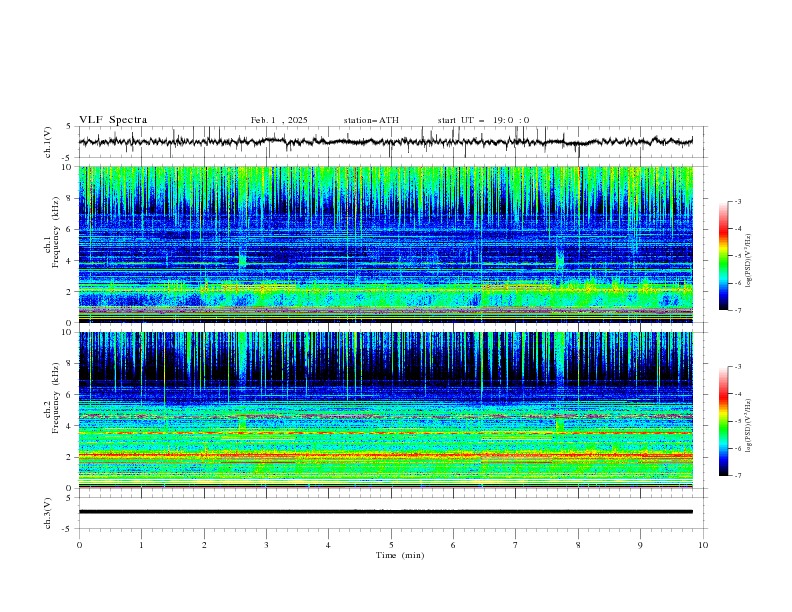Click the 'Time (min)' axis label

[x=400, y=555]
